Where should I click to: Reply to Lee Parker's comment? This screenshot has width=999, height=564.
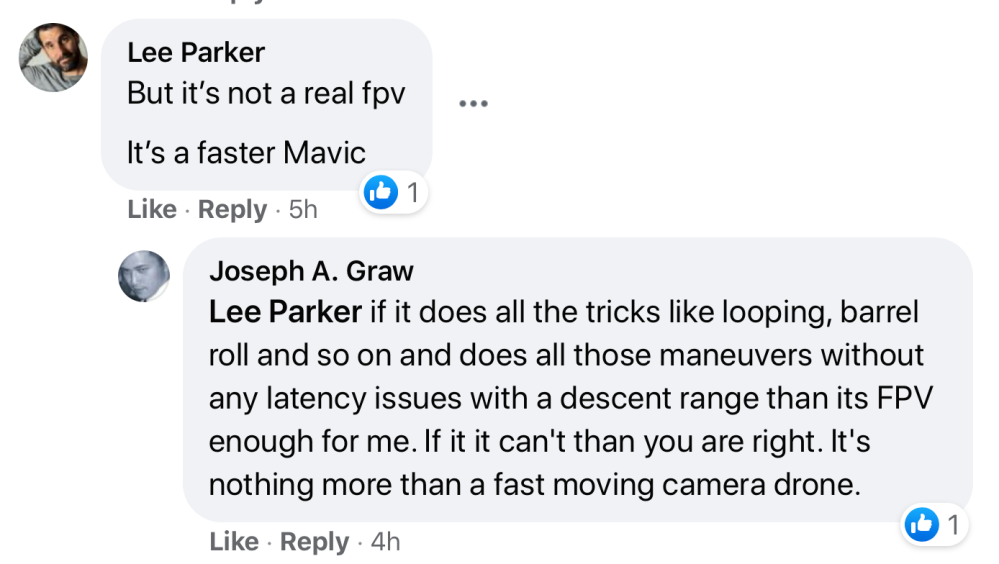232,210
